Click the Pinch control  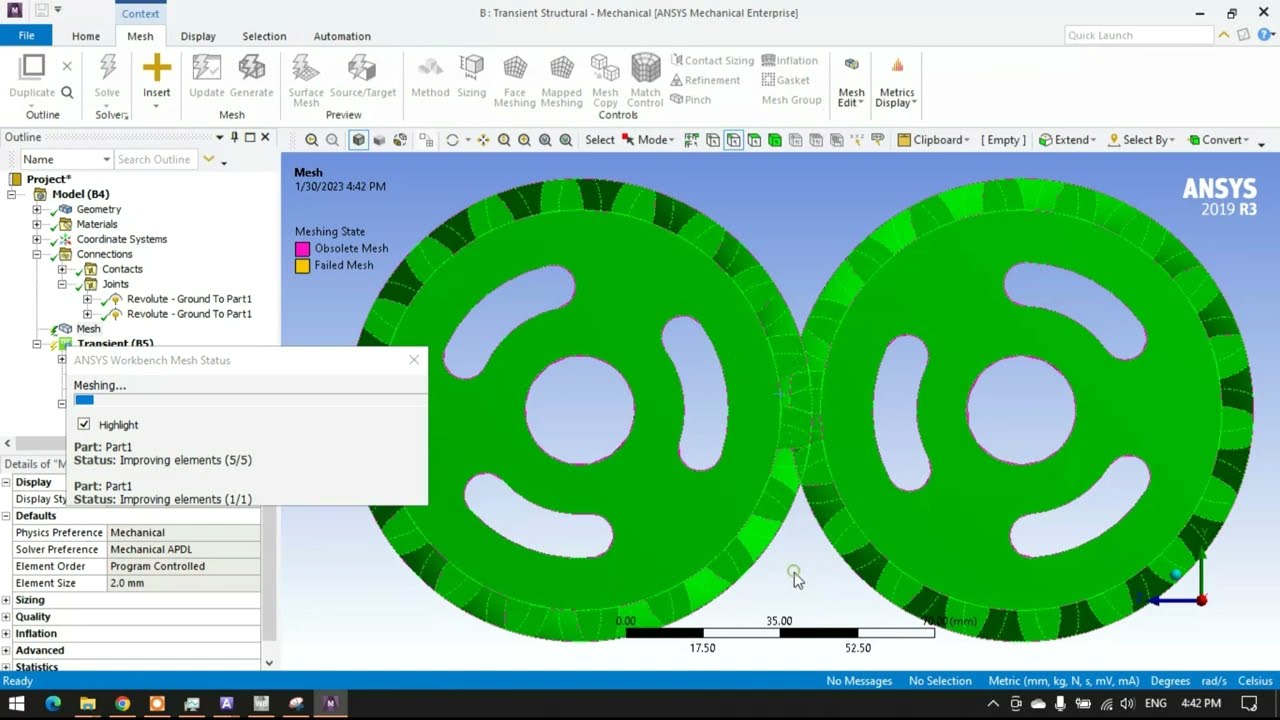click(x=690, y=99)
